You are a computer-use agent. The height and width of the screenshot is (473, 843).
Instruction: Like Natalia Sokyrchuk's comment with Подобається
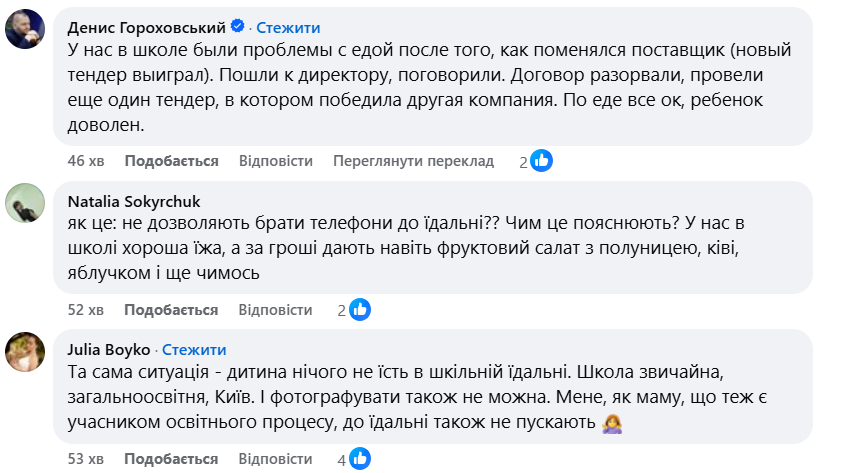171,310
